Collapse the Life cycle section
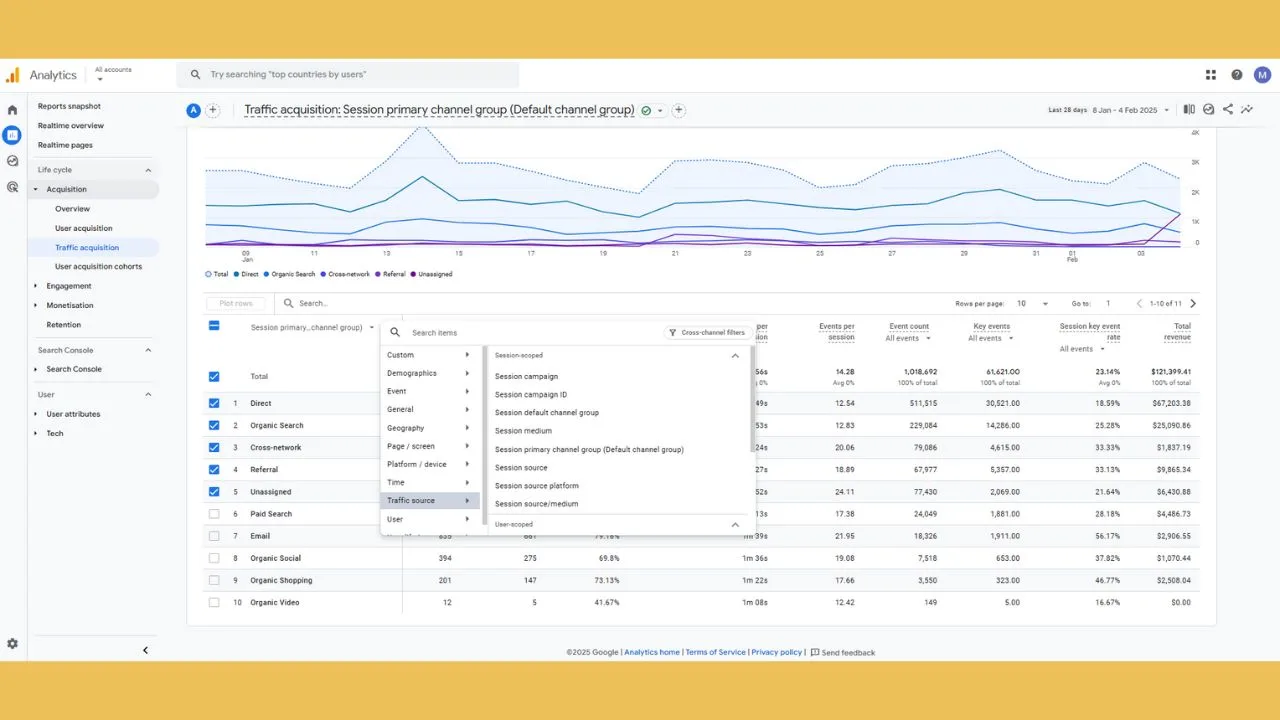1280x720 pixels. [148, 170]
